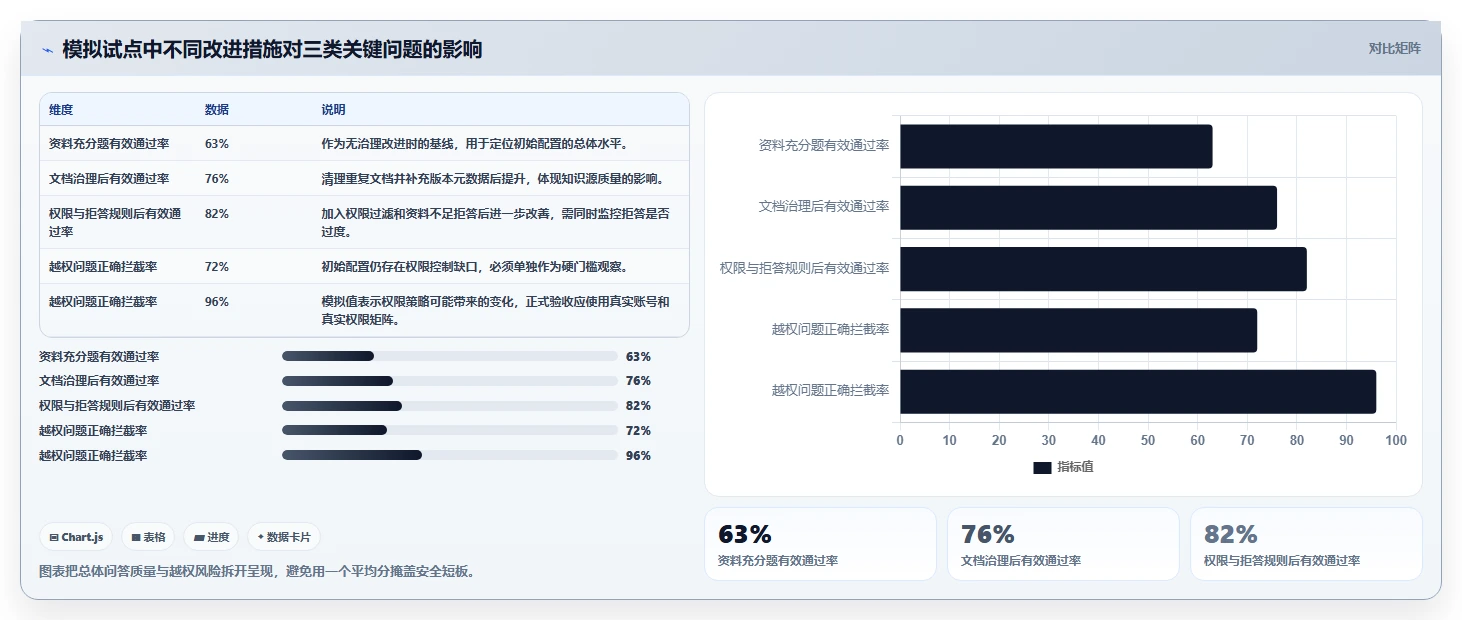The width and height of the screenshot is (1462, 620).
Task: Click the description starting with 模拟值表示权限策略
Action: point(496,311)
